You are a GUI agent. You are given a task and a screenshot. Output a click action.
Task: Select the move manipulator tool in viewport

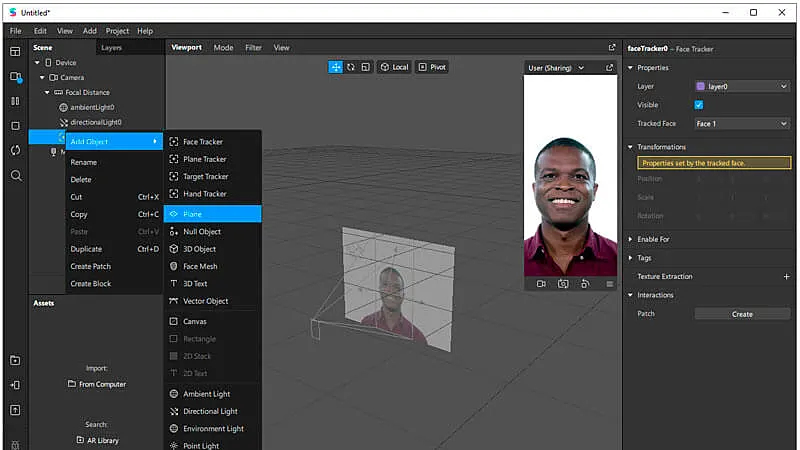(336, 67)
